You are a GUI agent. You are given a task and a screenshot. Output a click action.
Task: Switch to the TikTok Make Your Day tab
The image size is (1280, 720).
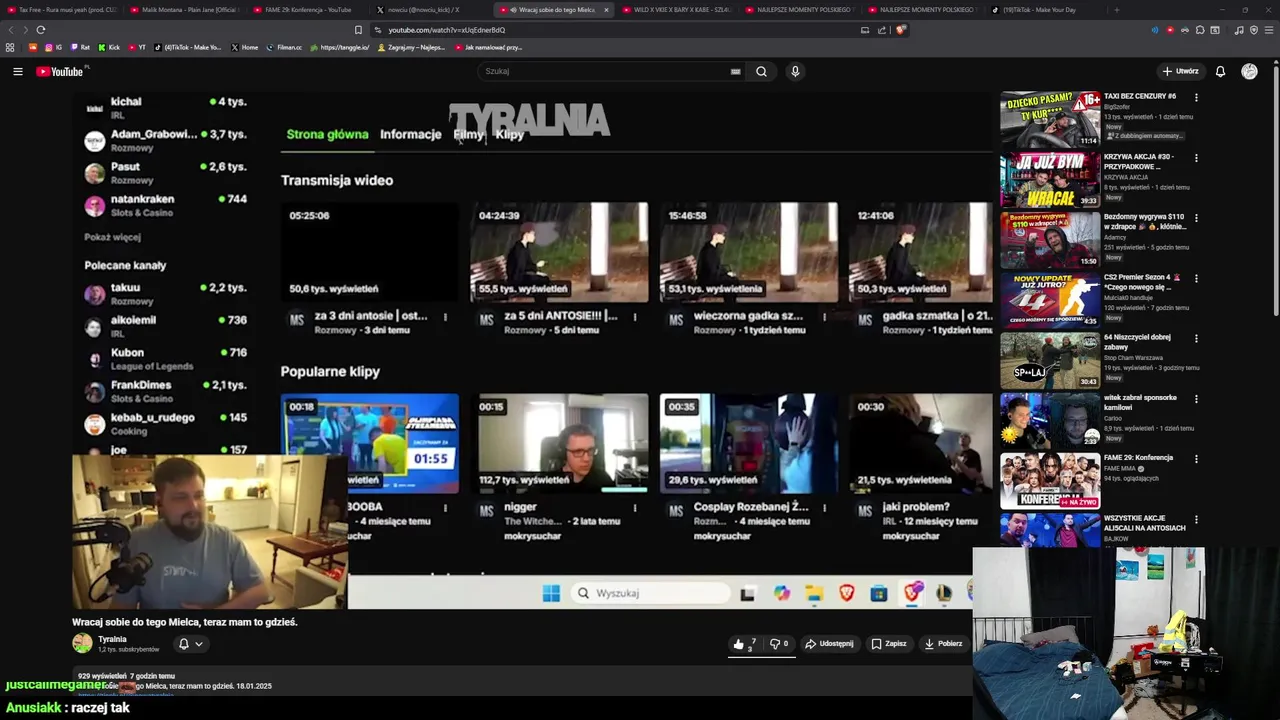tap(1046, 9)
